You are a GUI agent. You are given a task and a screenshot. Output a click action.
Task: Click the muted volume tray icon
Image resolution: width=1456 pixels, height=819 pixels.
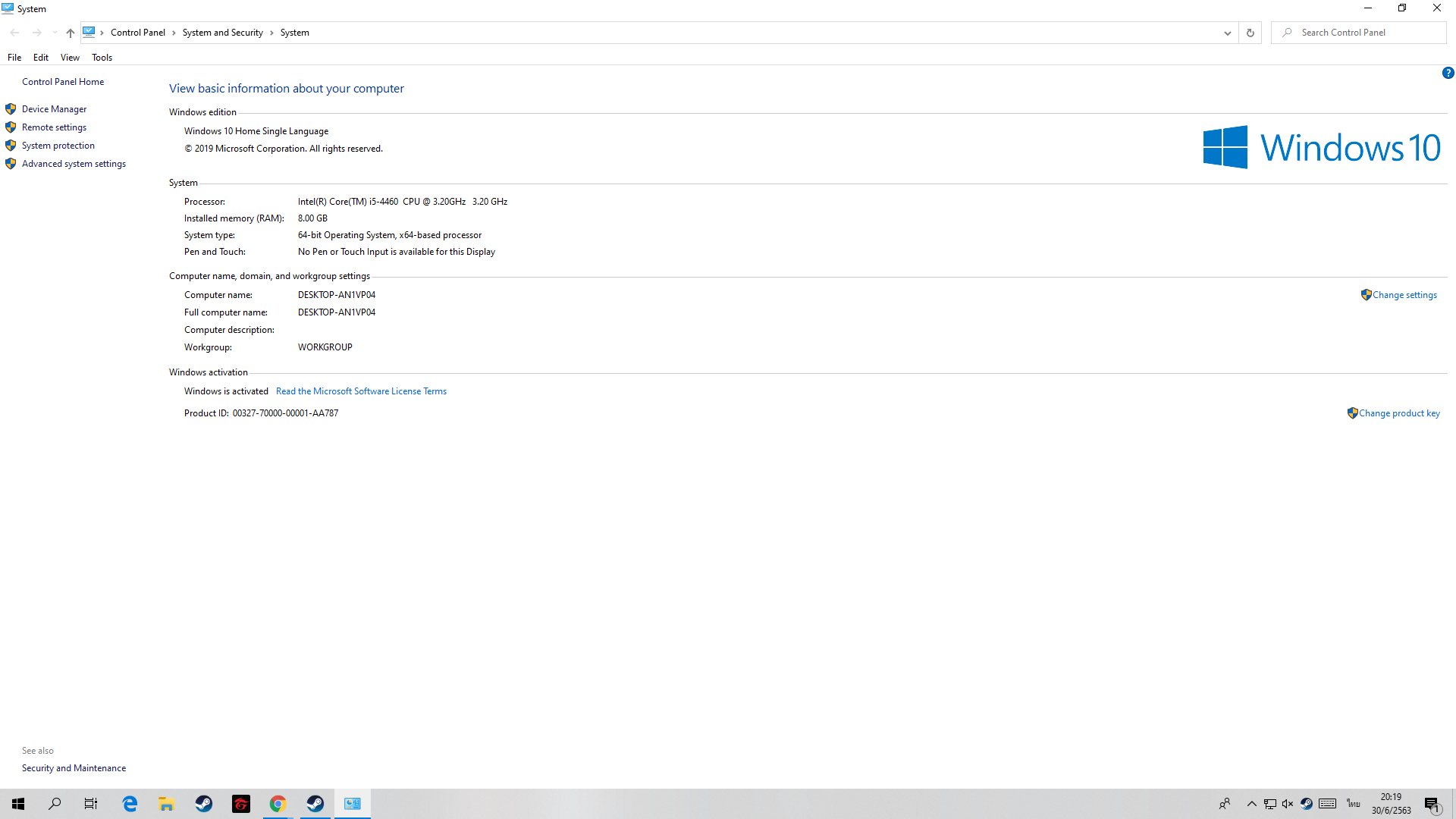(1288, 804)
